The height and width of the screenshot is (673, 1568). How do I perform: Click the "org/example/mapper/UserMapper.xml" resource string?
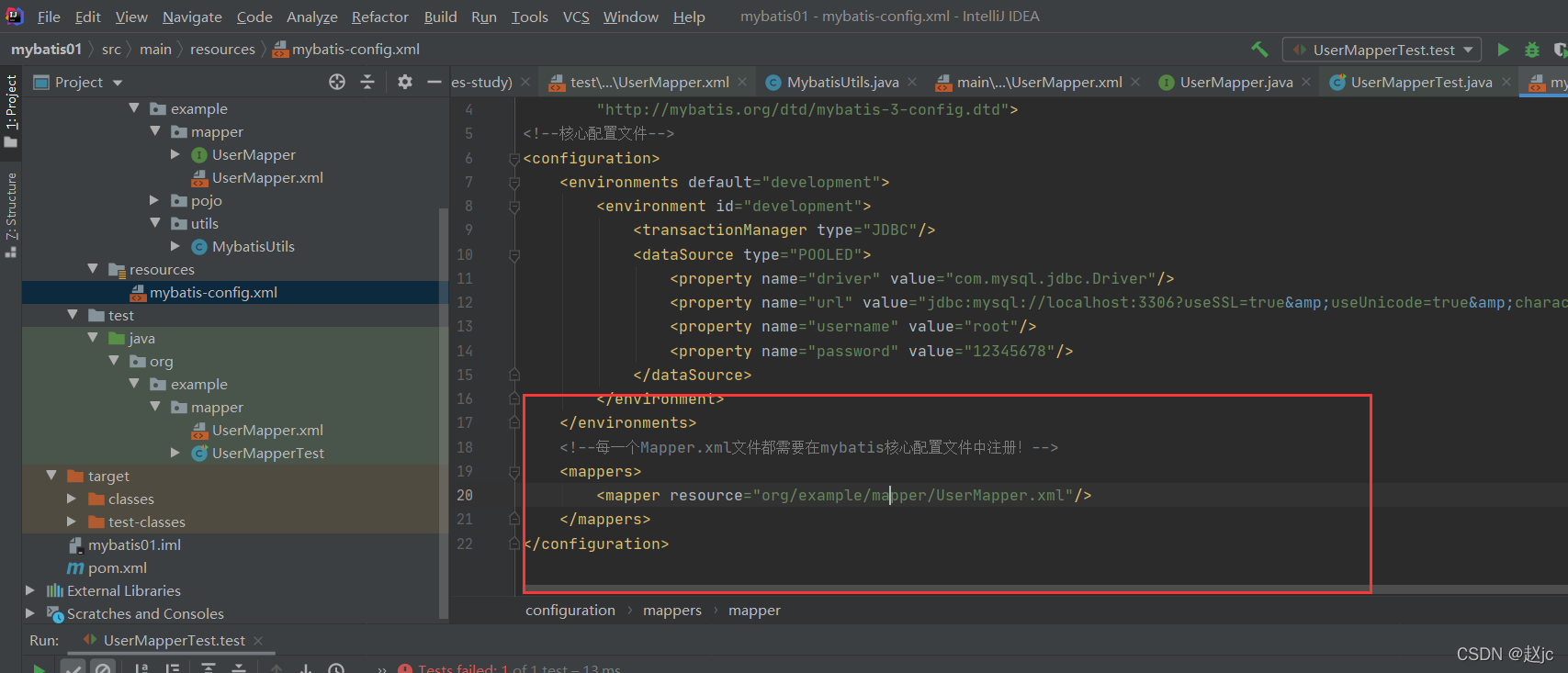[x=913, y=495]
